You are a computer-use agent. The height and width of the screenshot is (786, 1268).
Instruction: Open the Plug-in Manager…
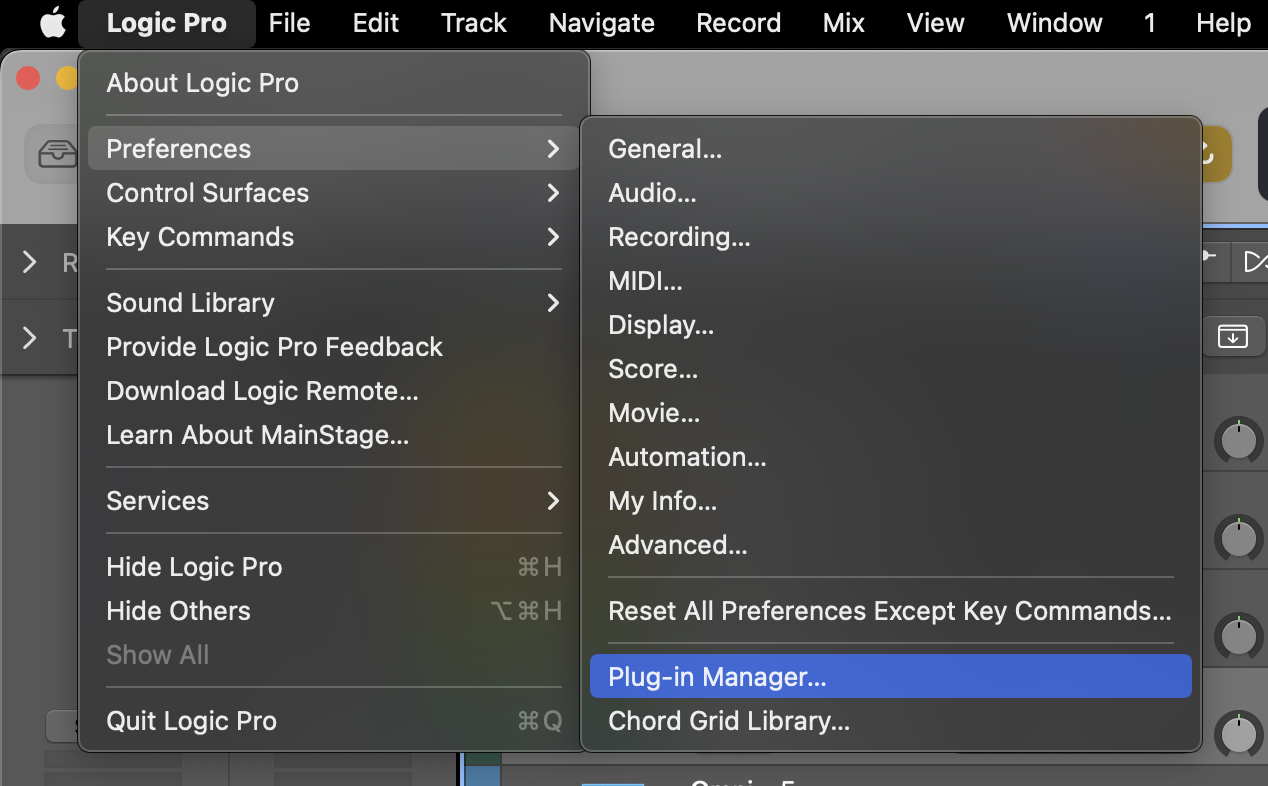tap(891, 677)
